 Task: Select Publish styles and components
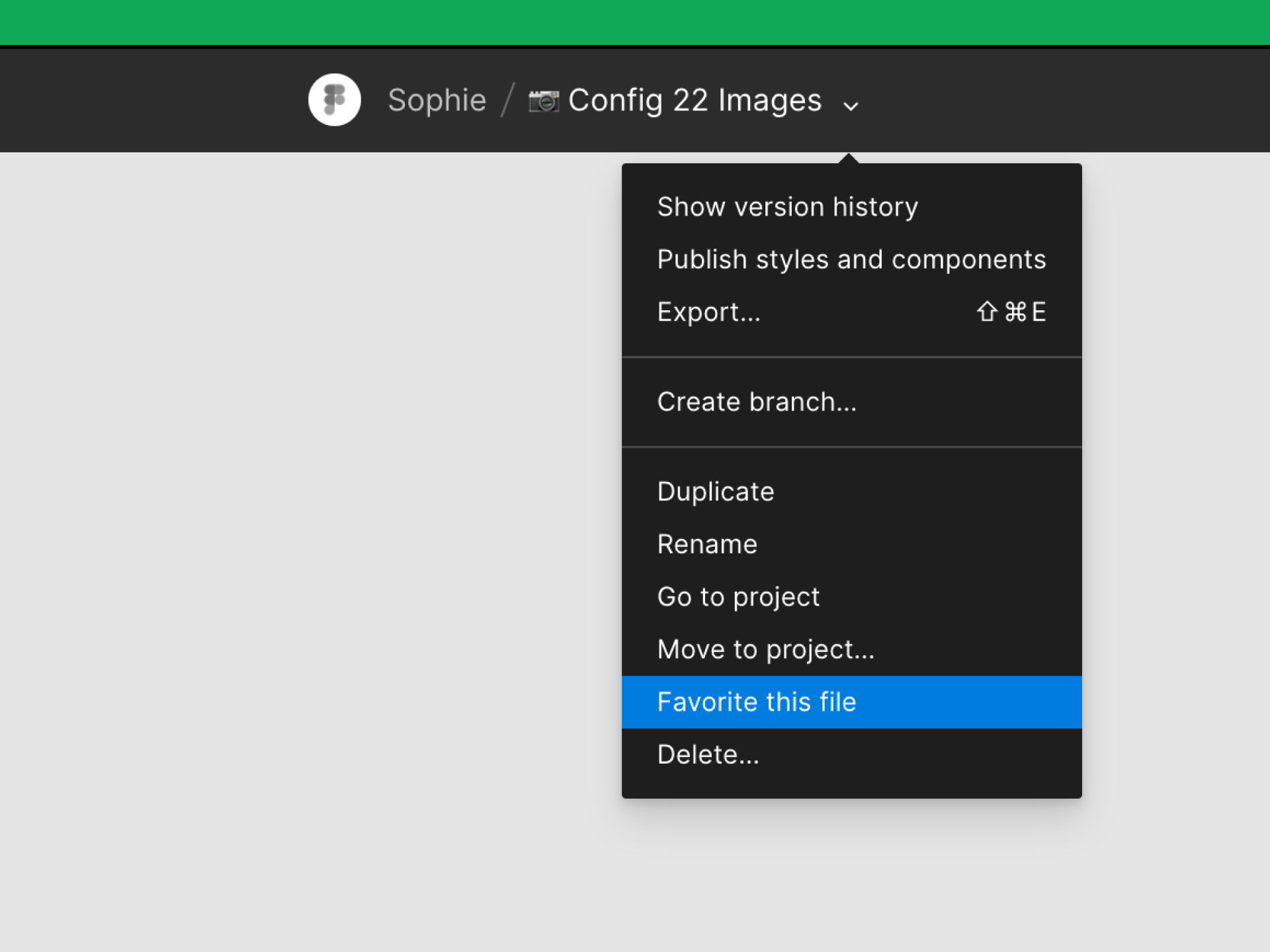pyautogui.click(x=851, y=259)
